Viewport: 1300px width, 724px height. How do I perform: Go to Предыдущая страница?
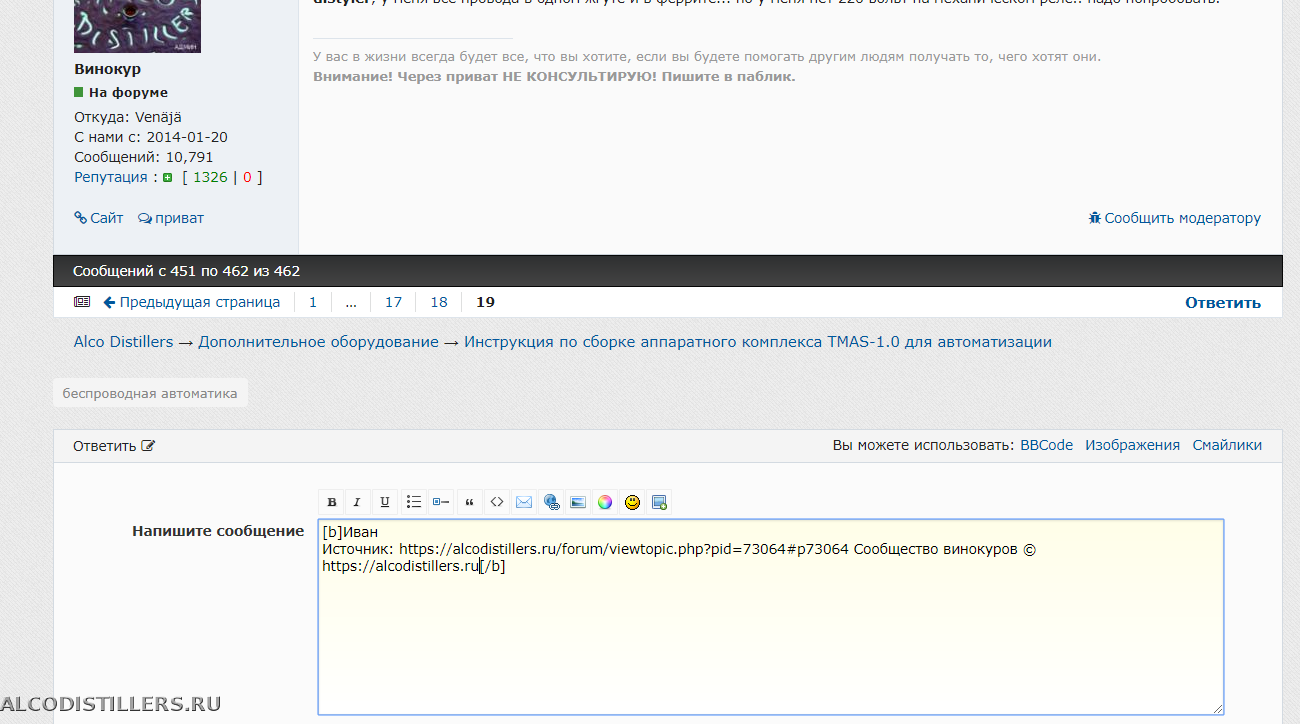pyautogui.click(x=191, y=302)
